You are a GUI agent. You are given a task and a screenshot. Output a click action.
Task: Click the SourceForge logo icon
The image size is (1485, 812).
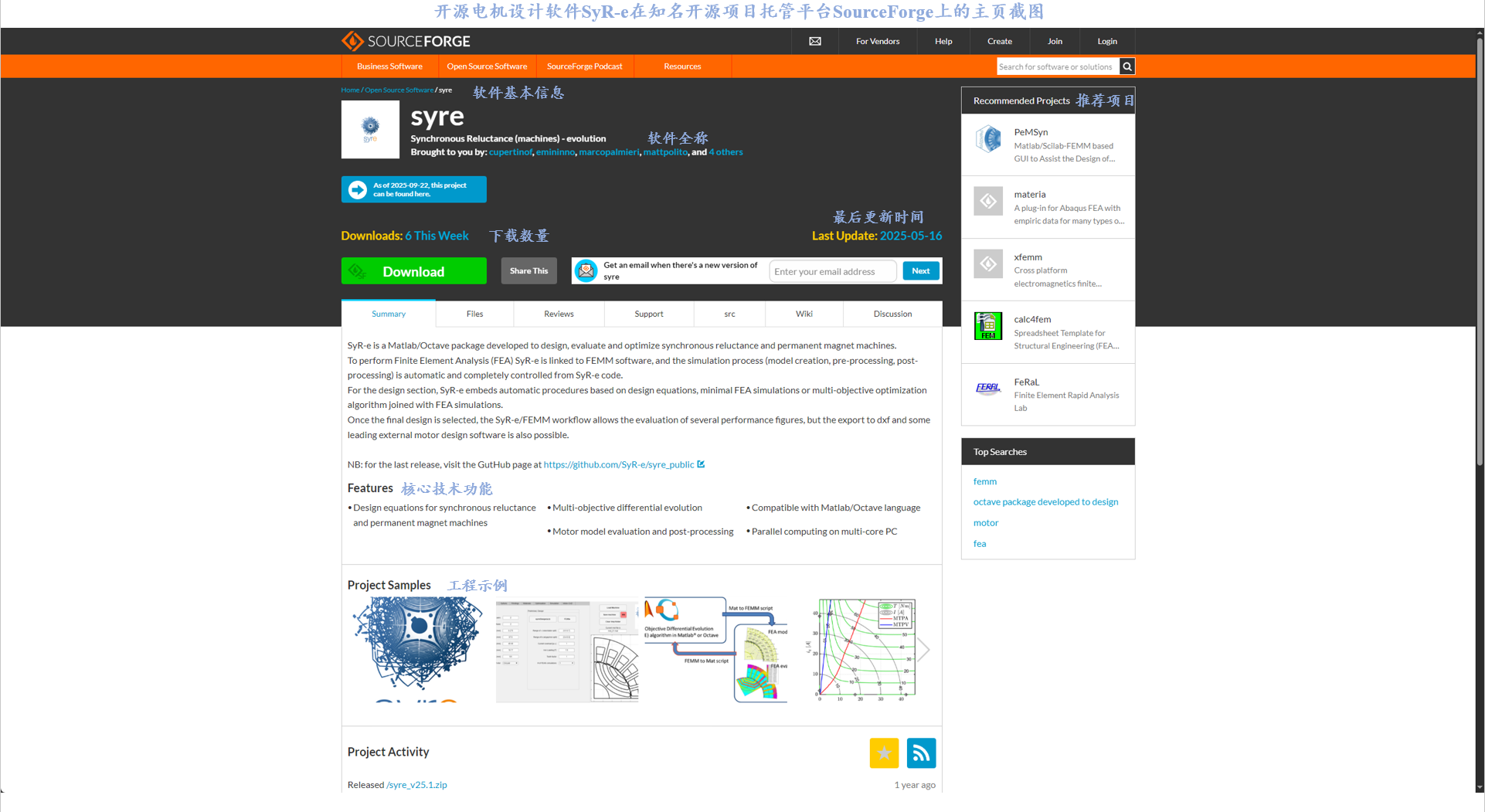tap(352, 41)
